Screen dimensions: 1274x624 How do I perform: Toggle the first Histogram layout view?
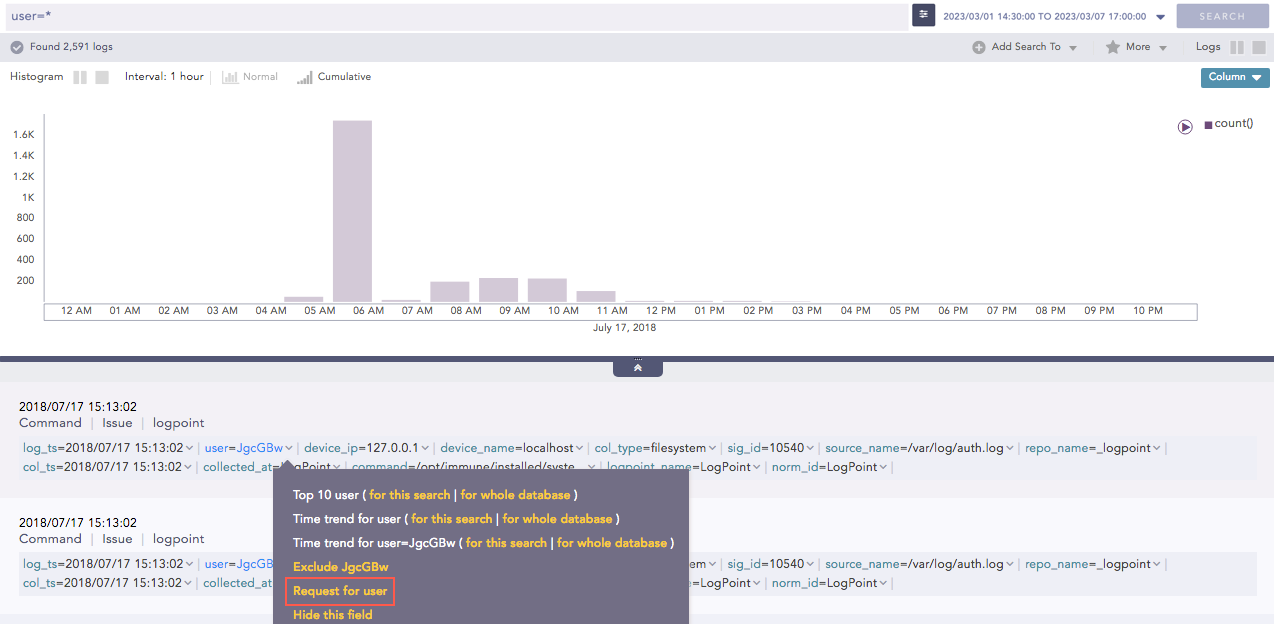tap(82, 76)
